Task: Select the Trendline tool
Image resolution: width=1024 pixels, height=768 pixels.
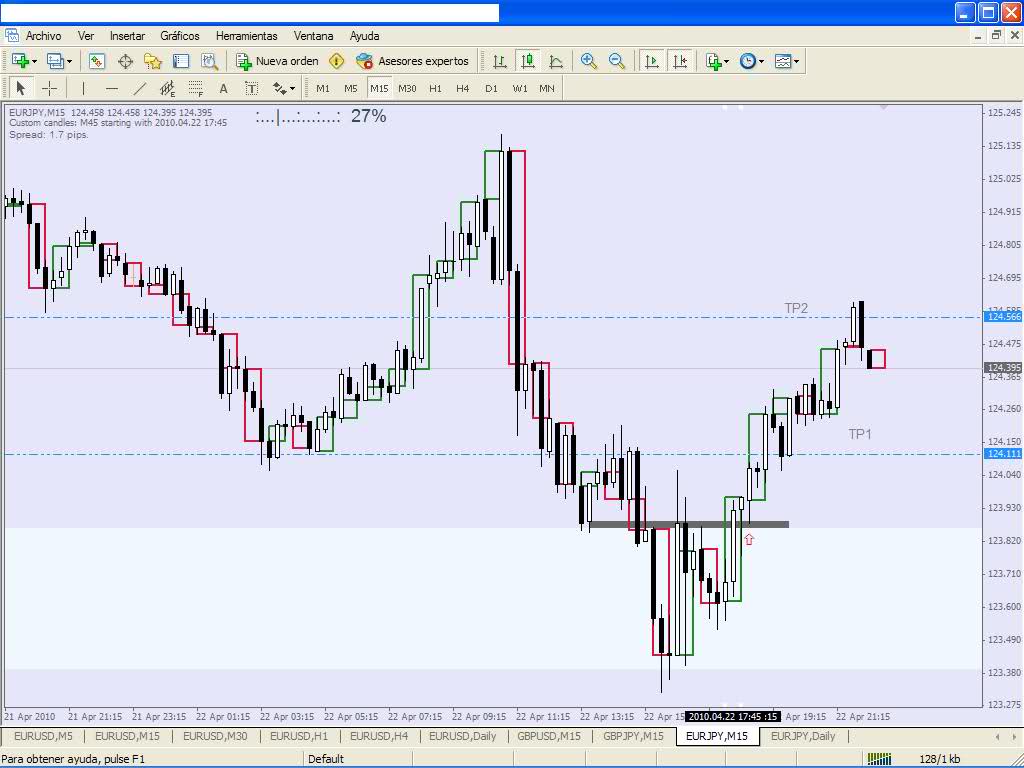Action: click(140, 88)
